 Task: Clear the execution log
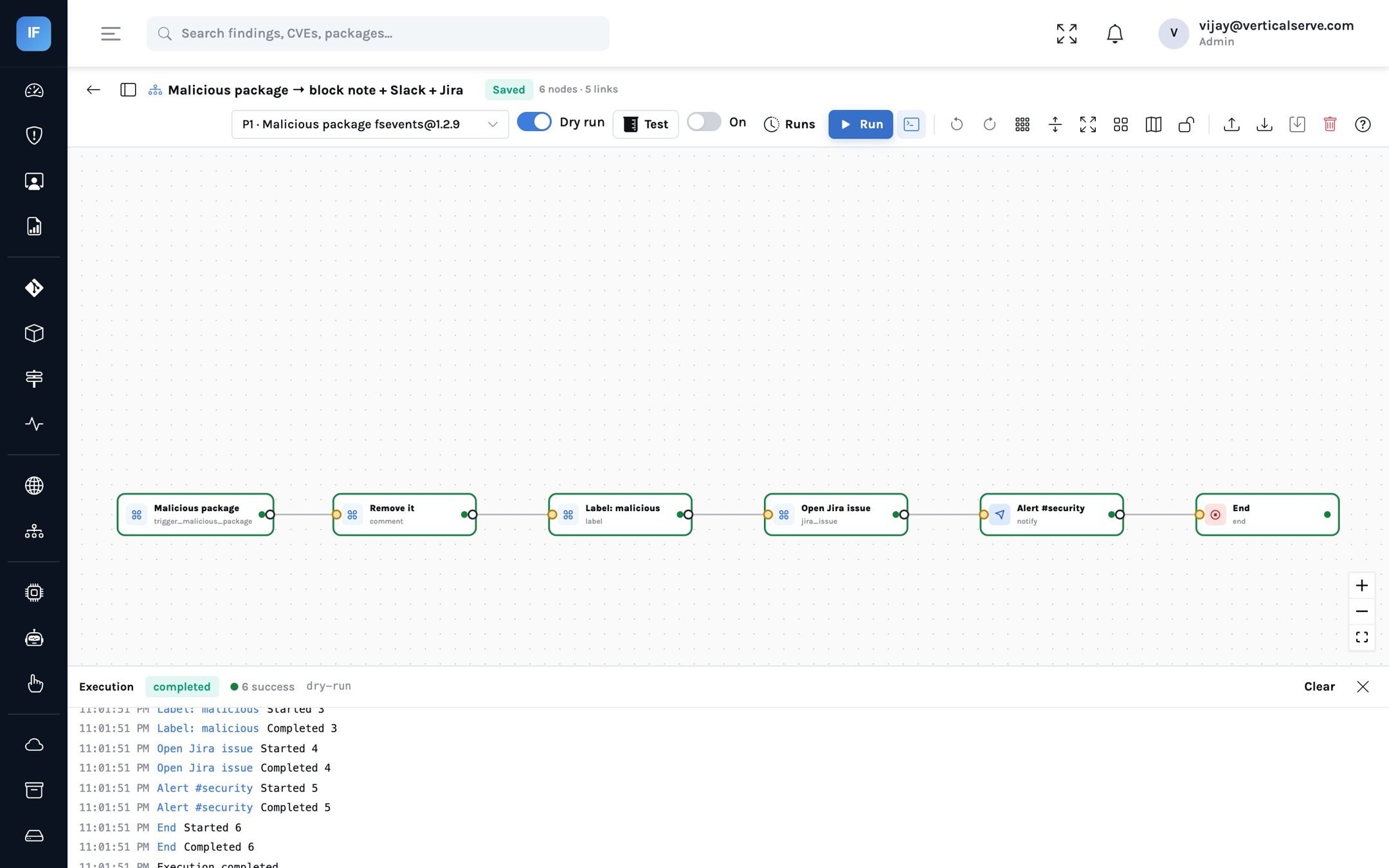[1319, 687]
